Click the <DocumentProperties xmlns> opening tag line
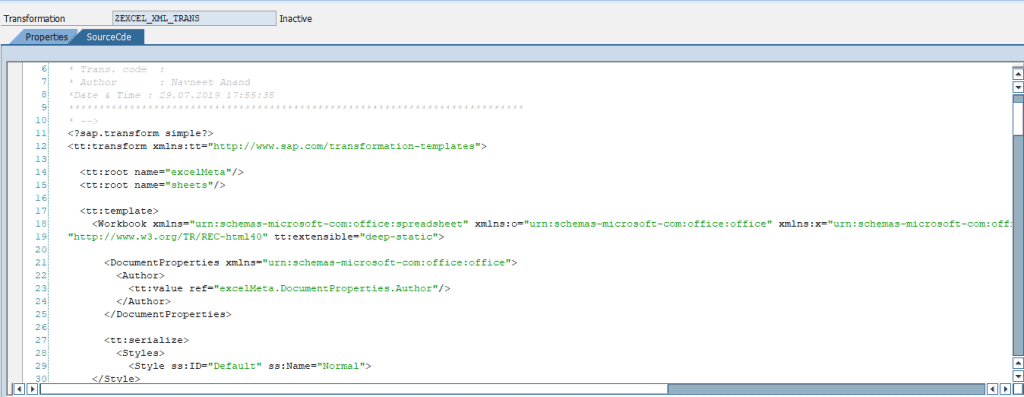 tap(311, 262)
